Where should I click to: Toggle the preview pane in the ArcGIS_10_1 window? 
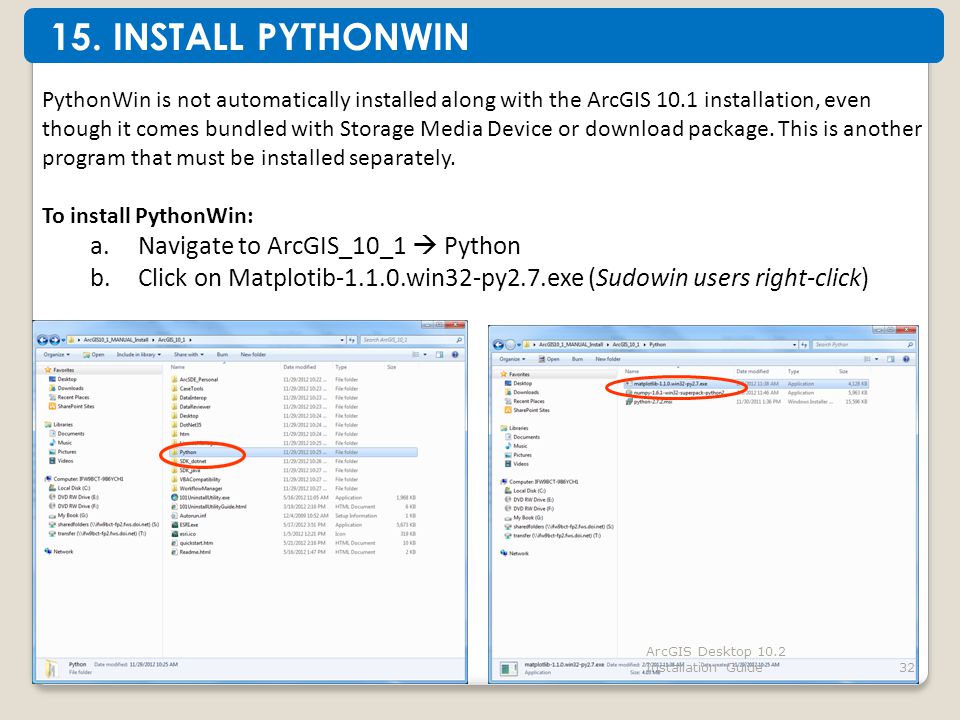click(x=439, y=354)
